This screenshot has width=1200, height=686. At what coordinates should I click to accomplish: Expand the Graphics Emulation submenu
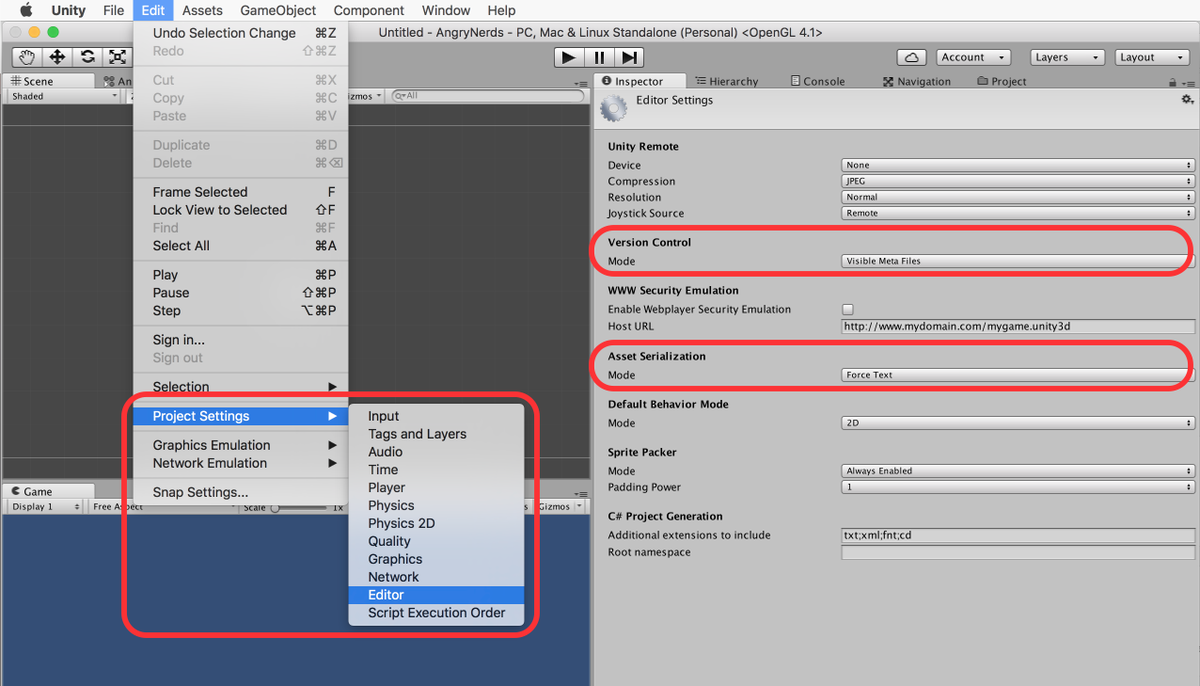pyautogui.click(x=241, y=445)
